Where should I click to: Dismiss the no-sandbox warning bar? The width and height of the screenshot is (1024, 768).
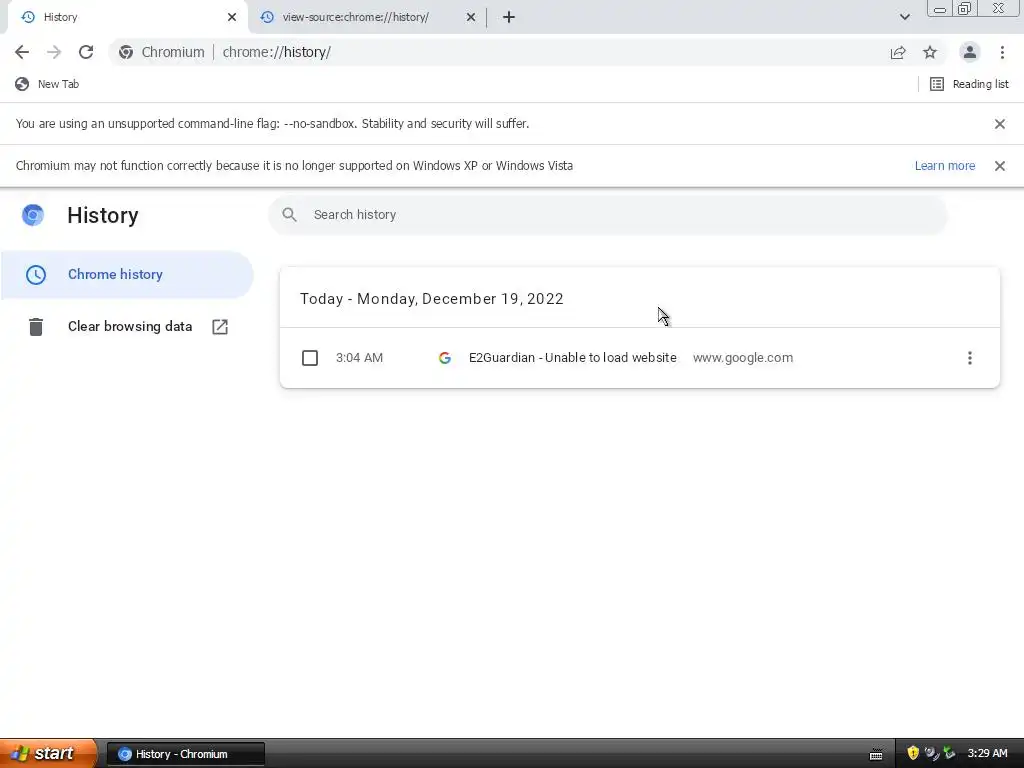[x=999, y=124]
